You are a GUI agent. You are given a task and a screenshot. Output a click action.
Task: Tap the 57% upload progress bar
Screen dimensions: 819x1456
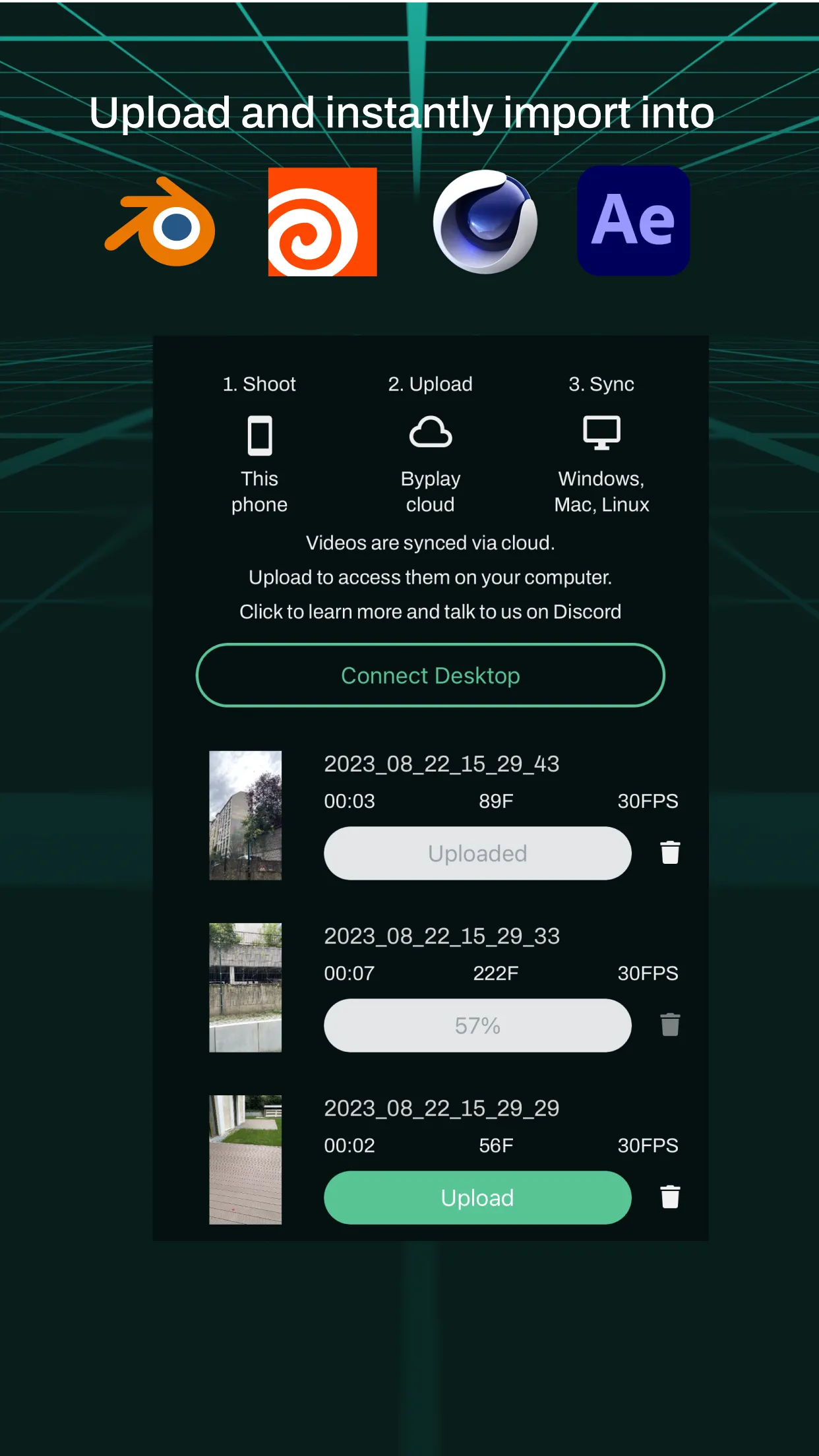coord(477,1025)
